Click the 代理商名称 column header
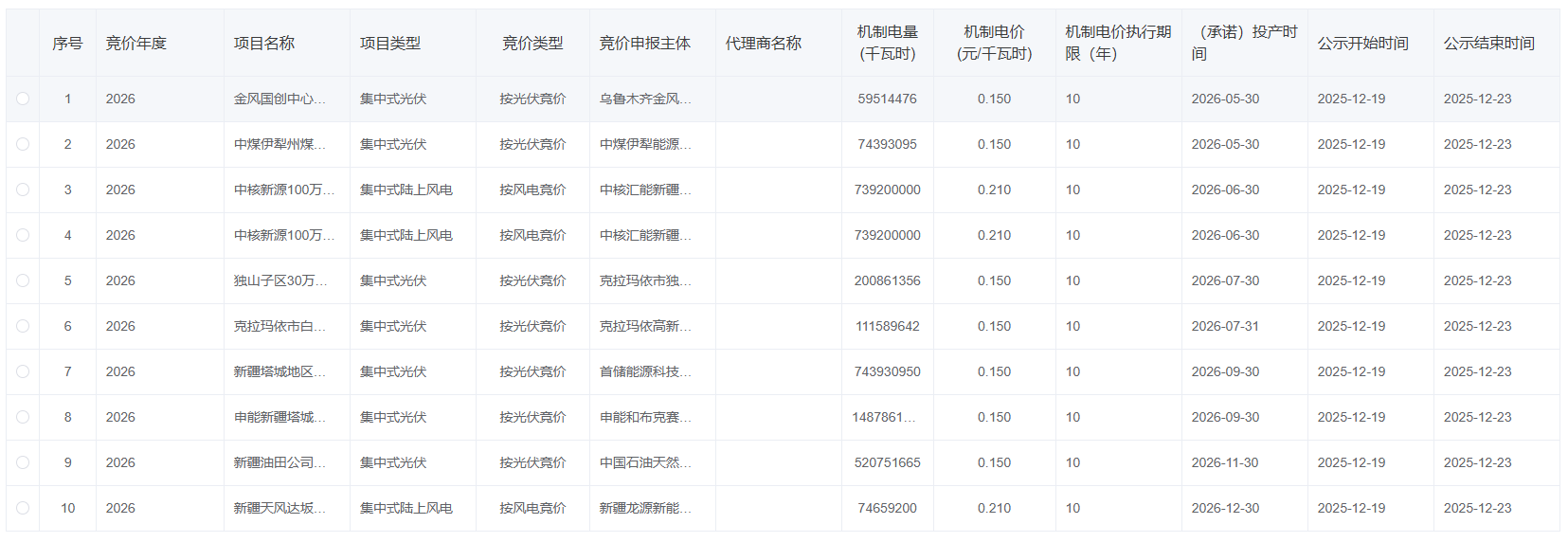1568x542 pixels. pyautogui.click(x=763, y=44)
